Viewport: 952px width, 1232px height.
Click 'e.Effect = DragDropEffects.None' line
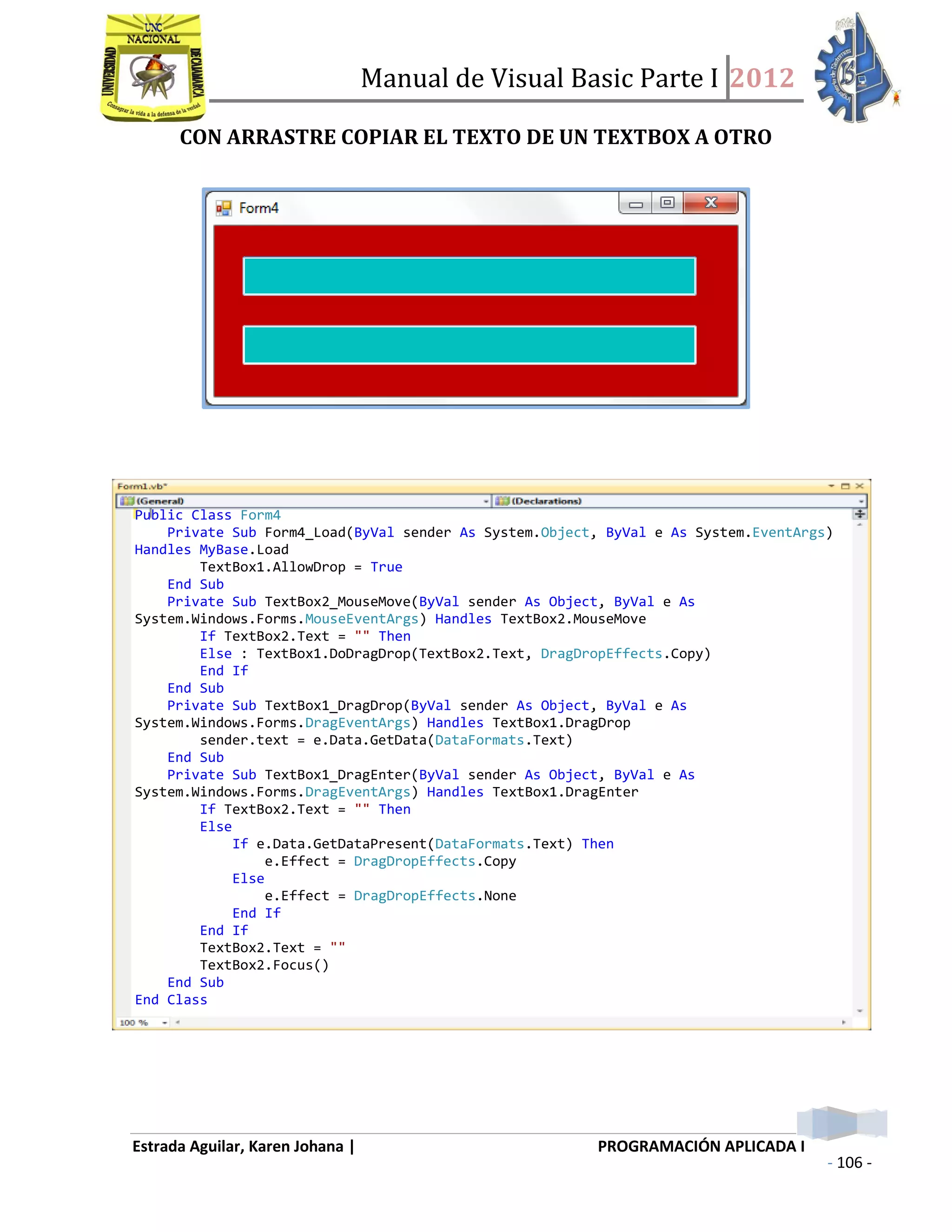pyautogui.click(x=390, y=896)
